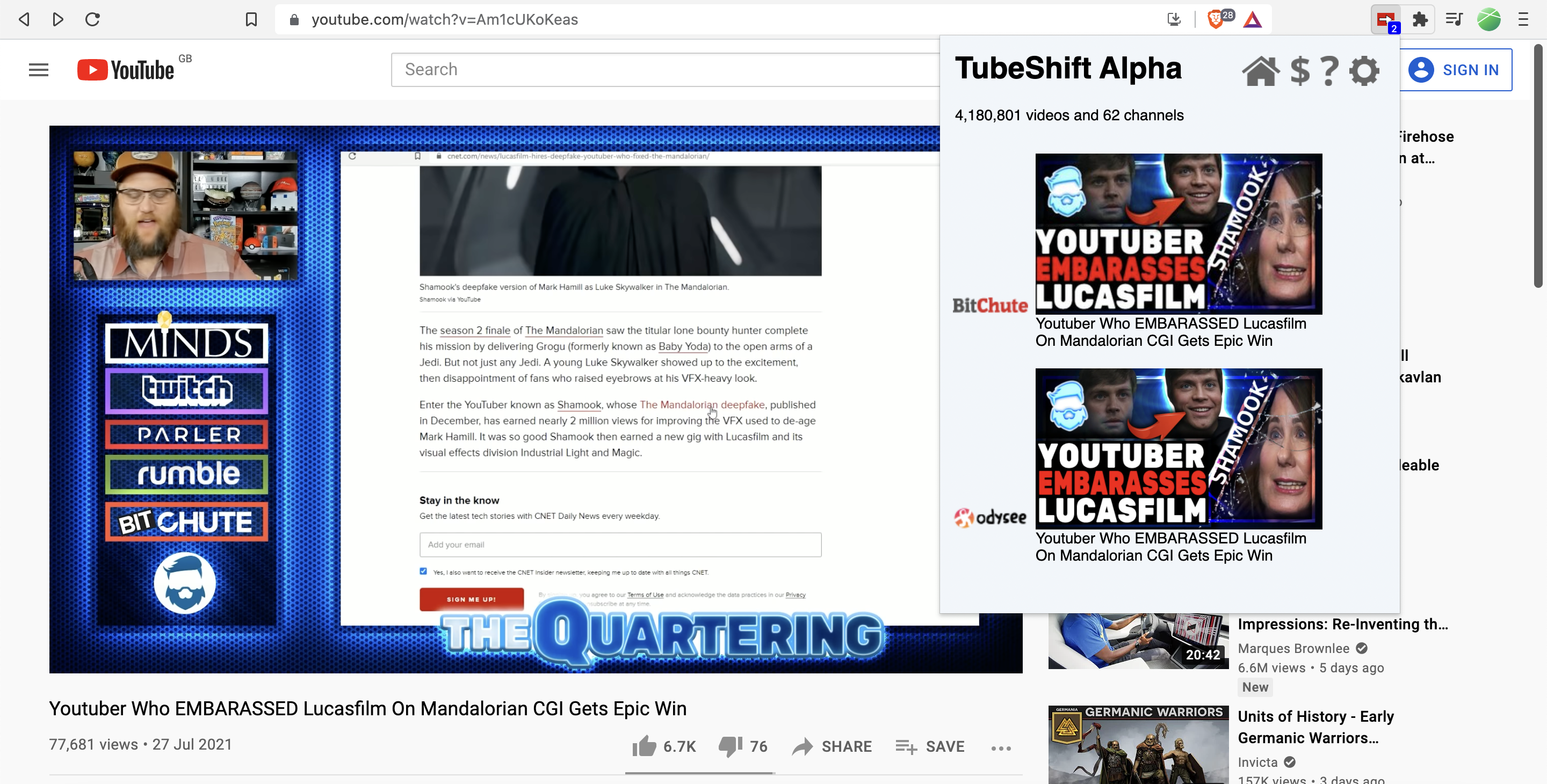The height and width of the screenshot is (784, 1547).
Task: Open TubeShift home icon
Action: click(1260, 71)
